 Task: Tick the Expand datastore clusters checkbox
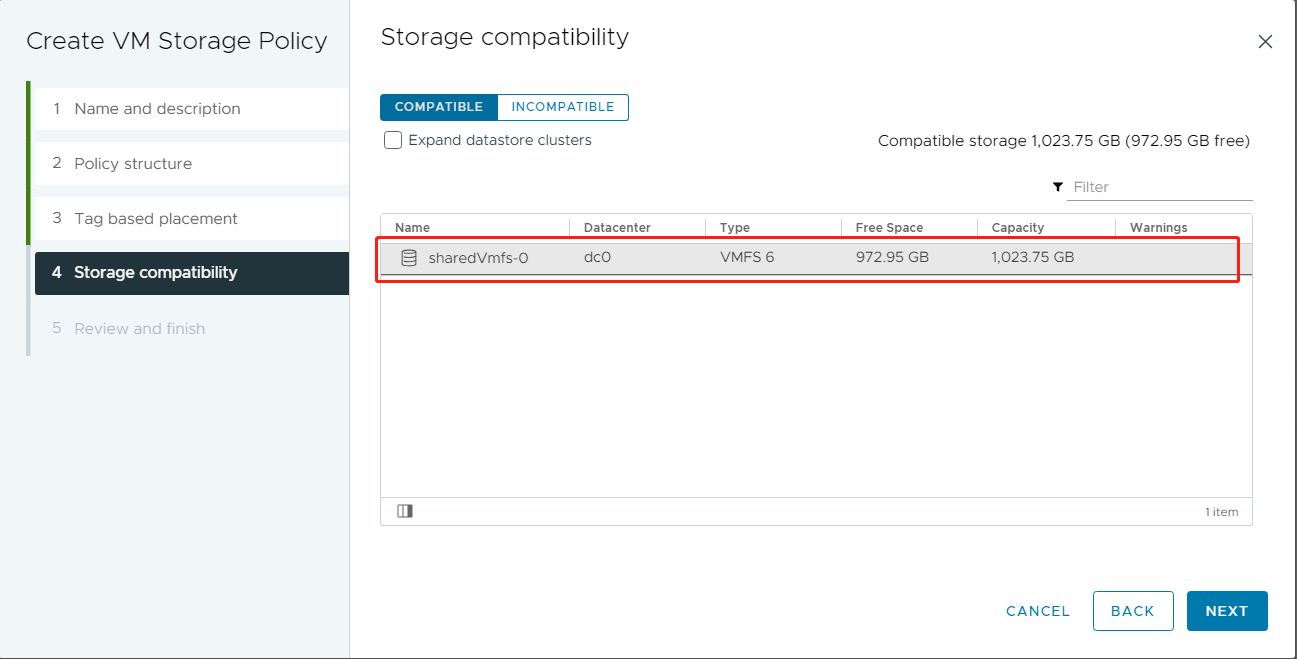393,140
